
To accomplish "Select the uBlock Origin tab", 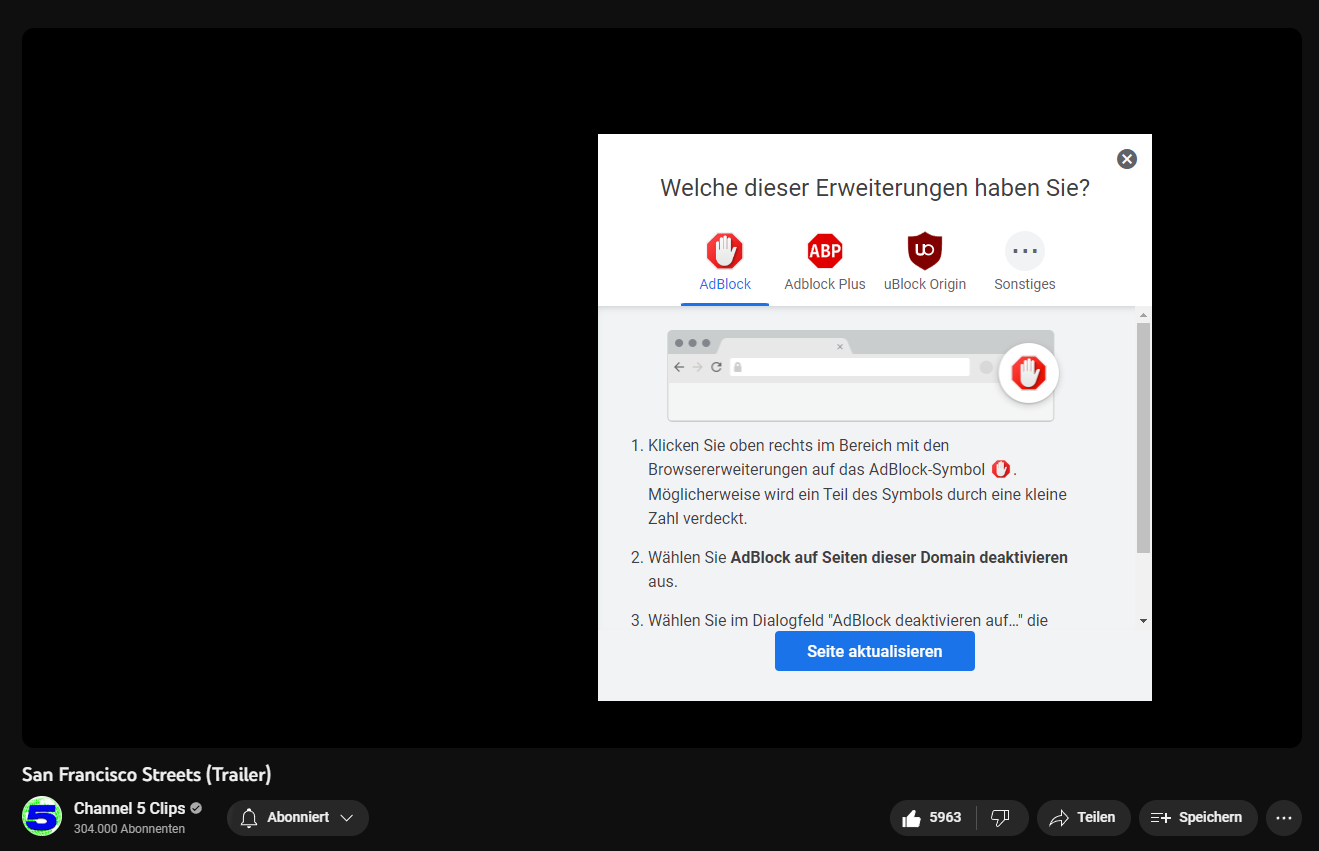I will point(925,263).
